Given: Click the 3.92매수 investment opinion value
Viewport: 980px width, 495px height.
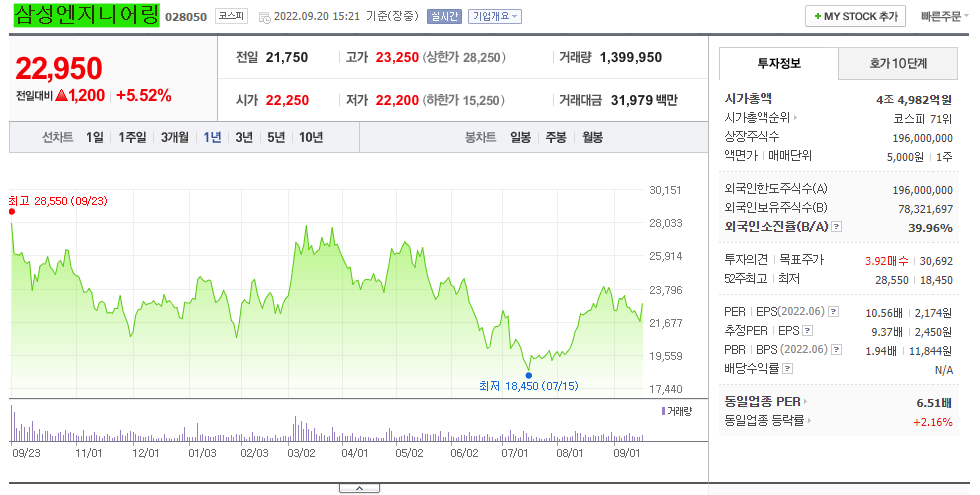Looking at the screenshot, I should click(x=887, y=261).
